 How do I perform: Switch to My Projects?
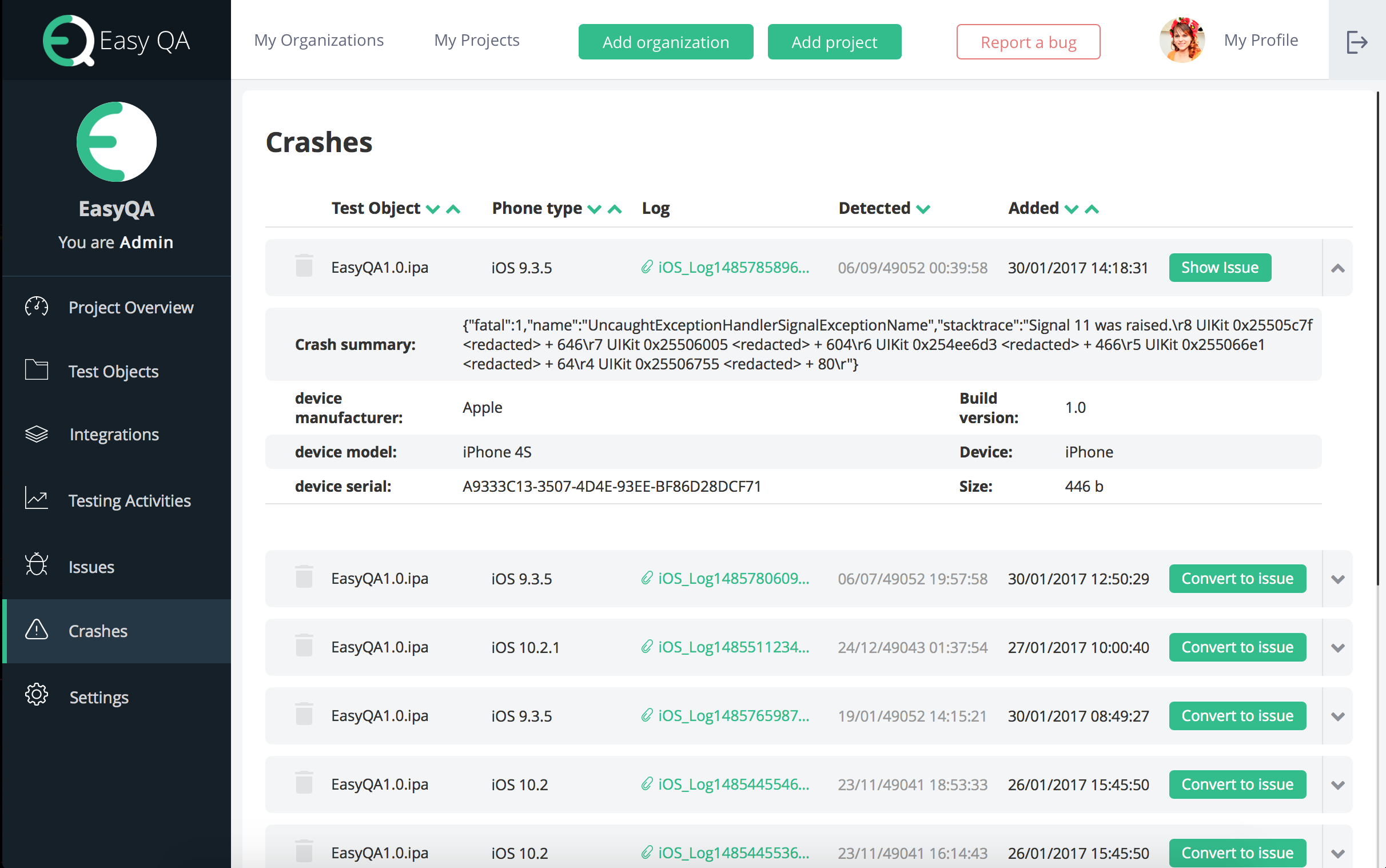477,40
